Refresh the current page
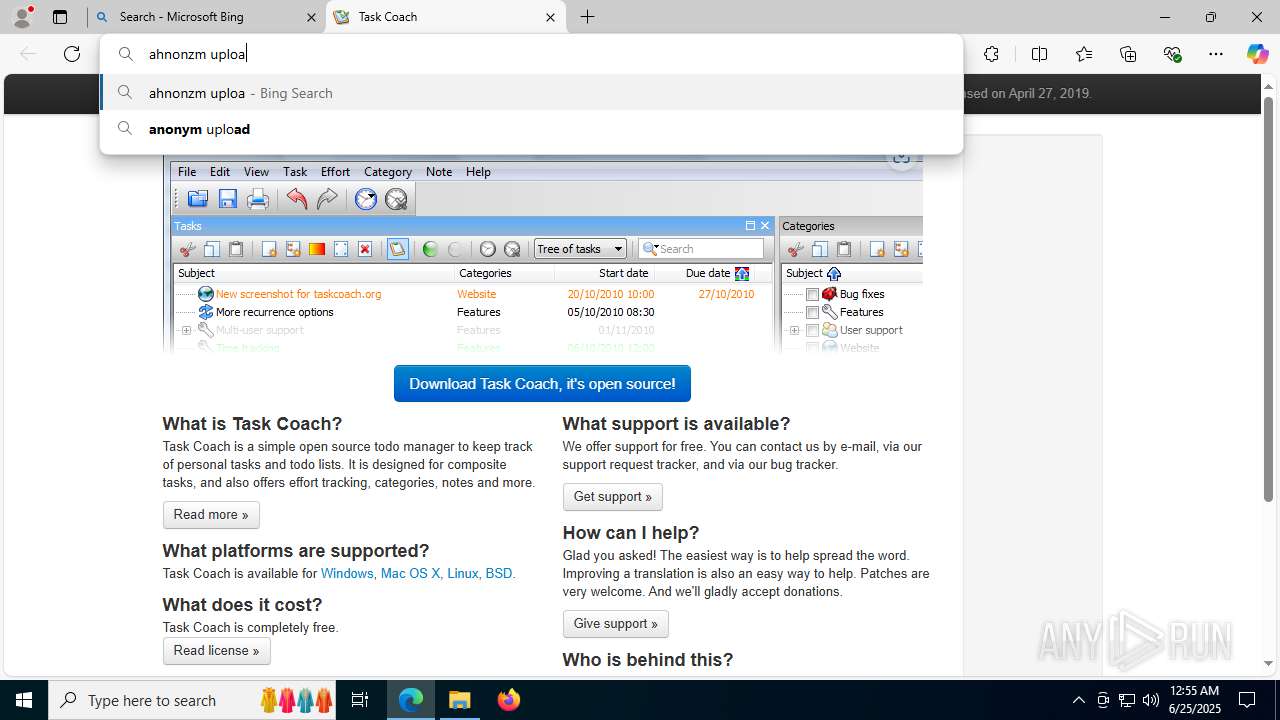Image resolution: width=1280 pixels, height=720 pixels. 72,54
